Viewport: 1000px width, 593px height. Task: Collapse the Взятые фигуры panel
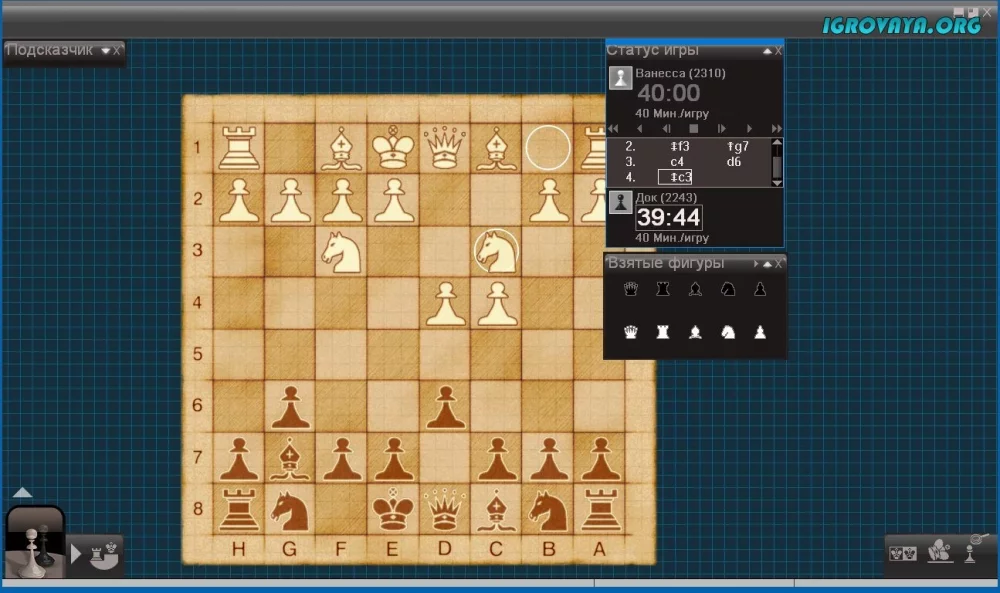click(766, 264)
